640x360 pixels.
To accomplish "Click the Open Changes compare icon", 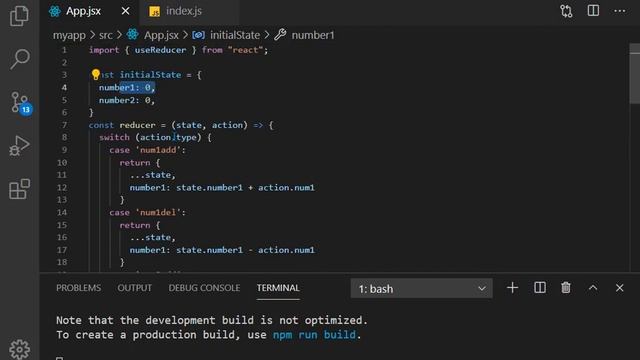I will [x=566, y=11].
